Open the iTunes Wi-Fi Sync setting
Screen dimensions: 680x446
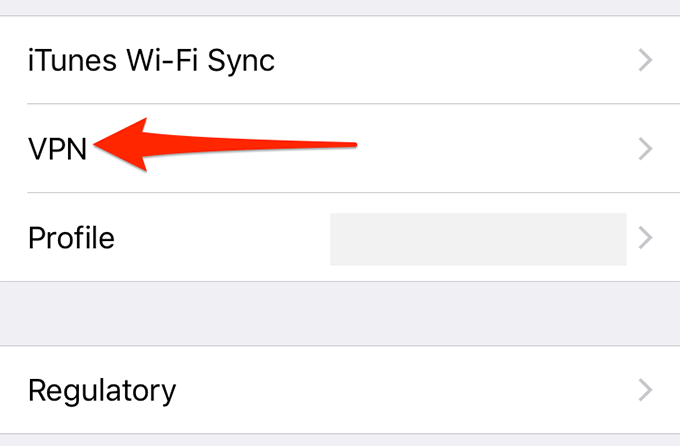tap(150, 62)
